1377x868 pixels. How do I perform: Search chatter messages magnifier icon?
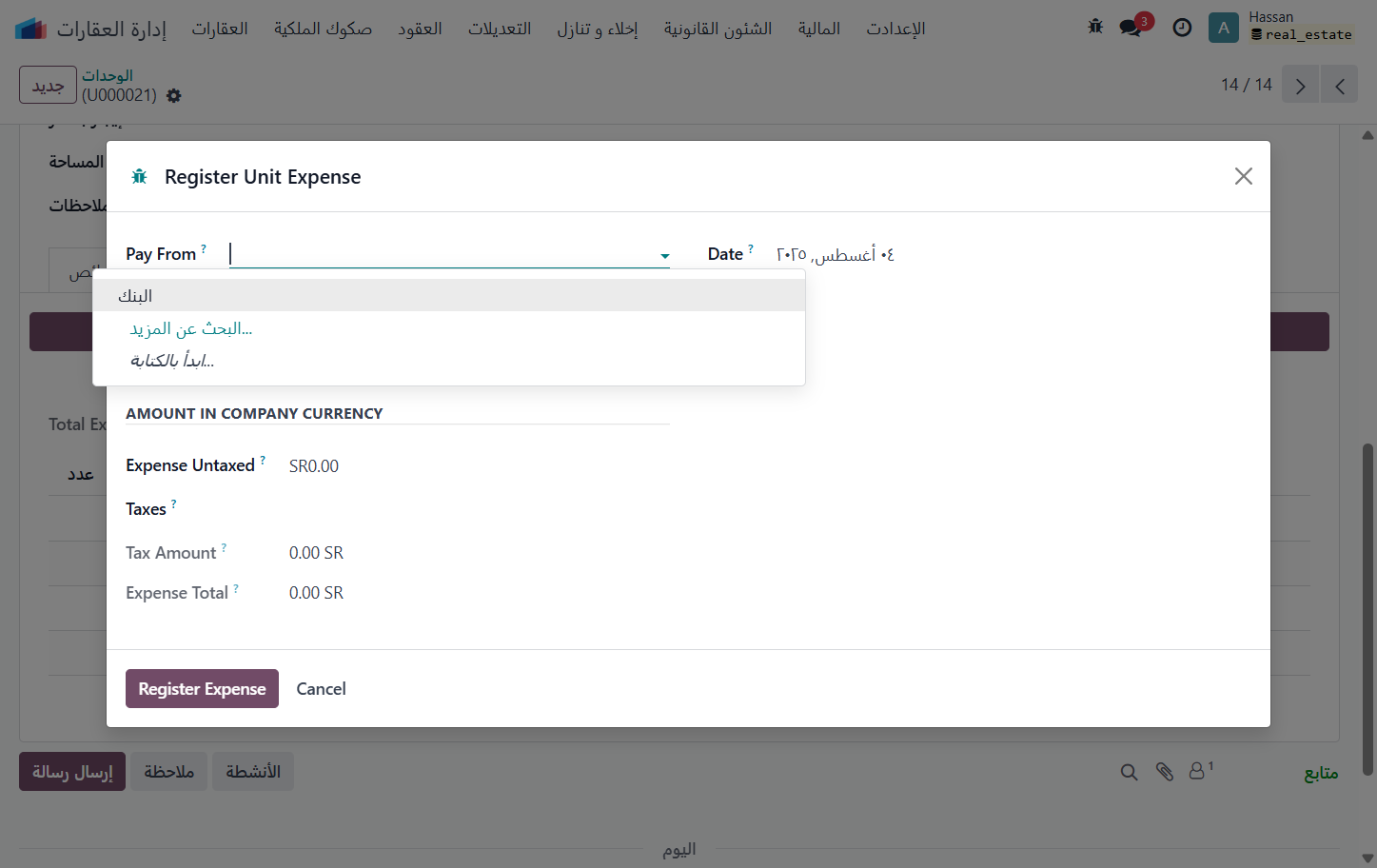(x=1130, y=772)
